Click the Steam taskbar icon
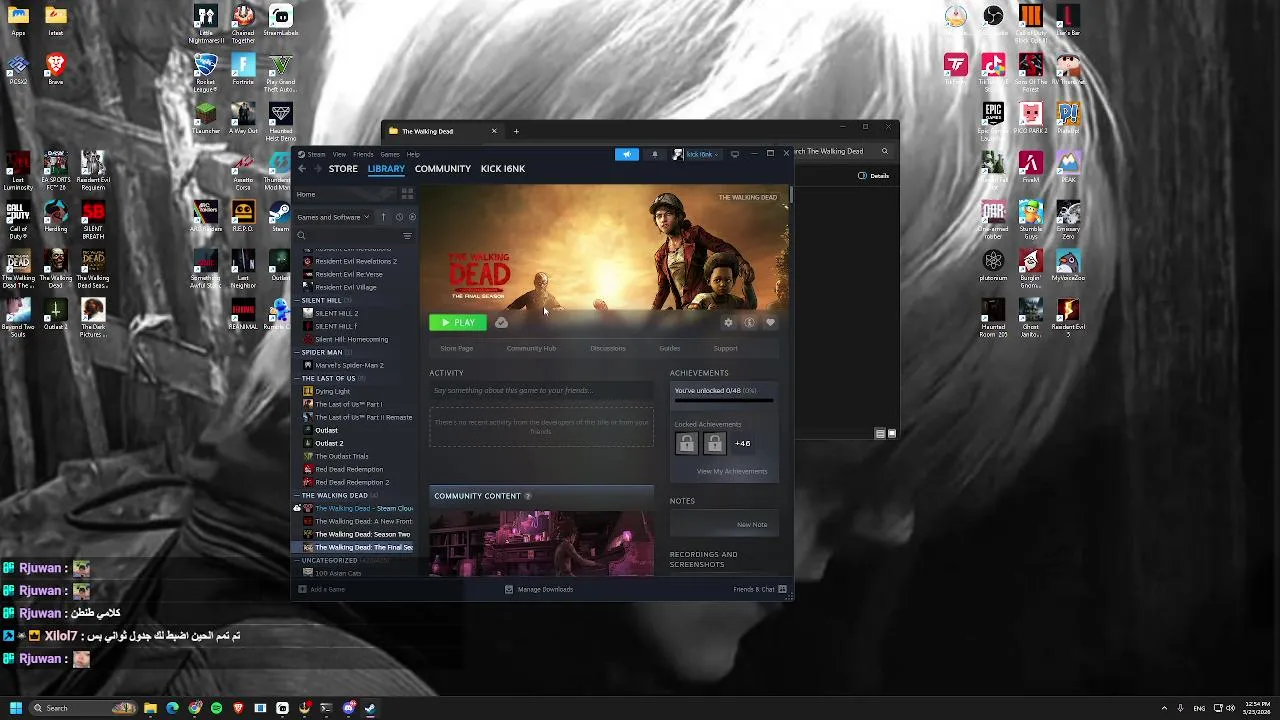The height and width of the screenshot is (720, 1280). point(370,708)
